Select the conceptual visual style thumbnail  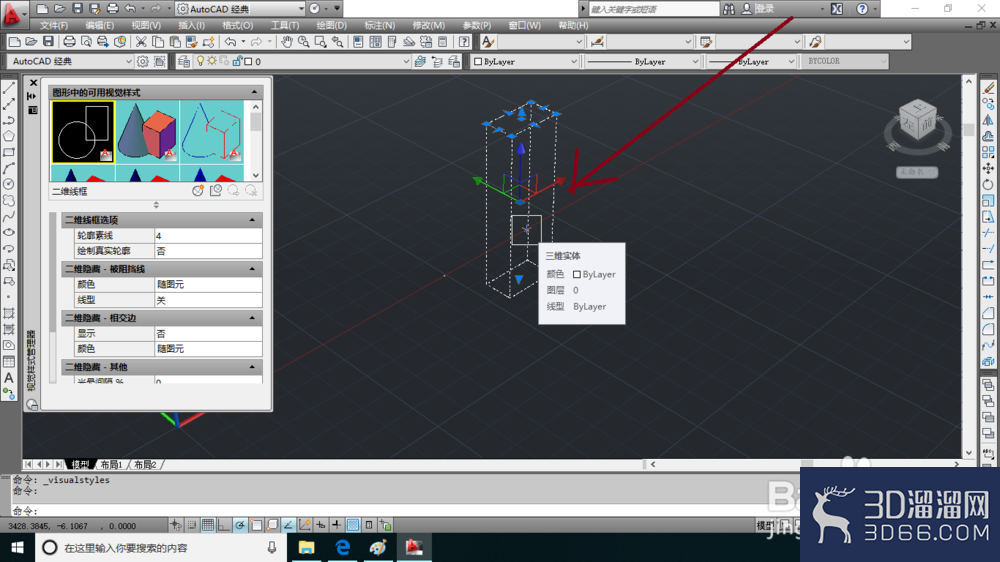pyautogui.click(x=147, y=131)
